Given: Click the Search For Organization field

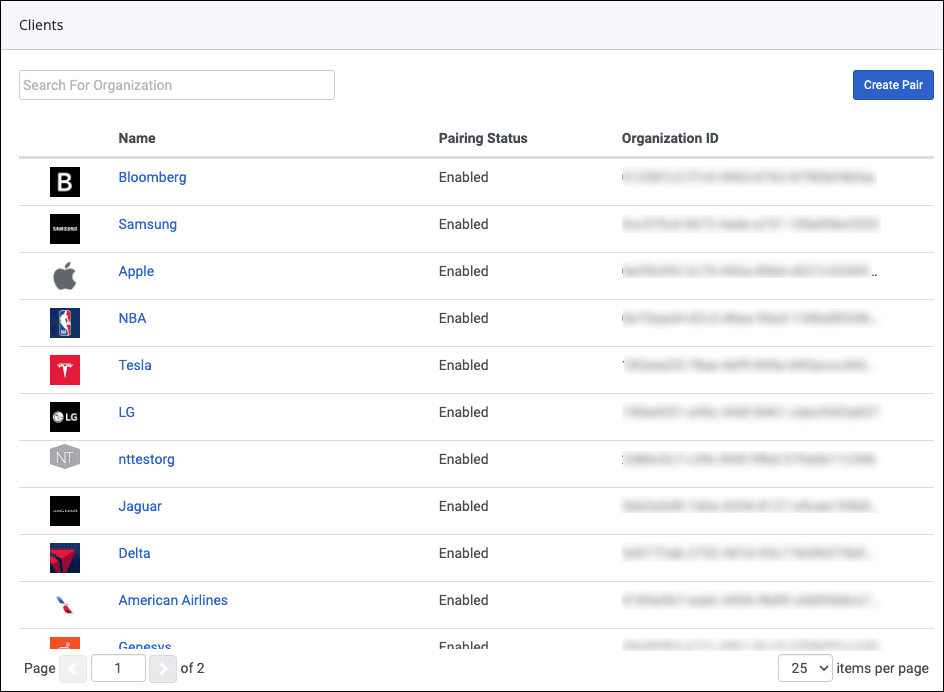Looking at the screenshot, I should 176,85.
